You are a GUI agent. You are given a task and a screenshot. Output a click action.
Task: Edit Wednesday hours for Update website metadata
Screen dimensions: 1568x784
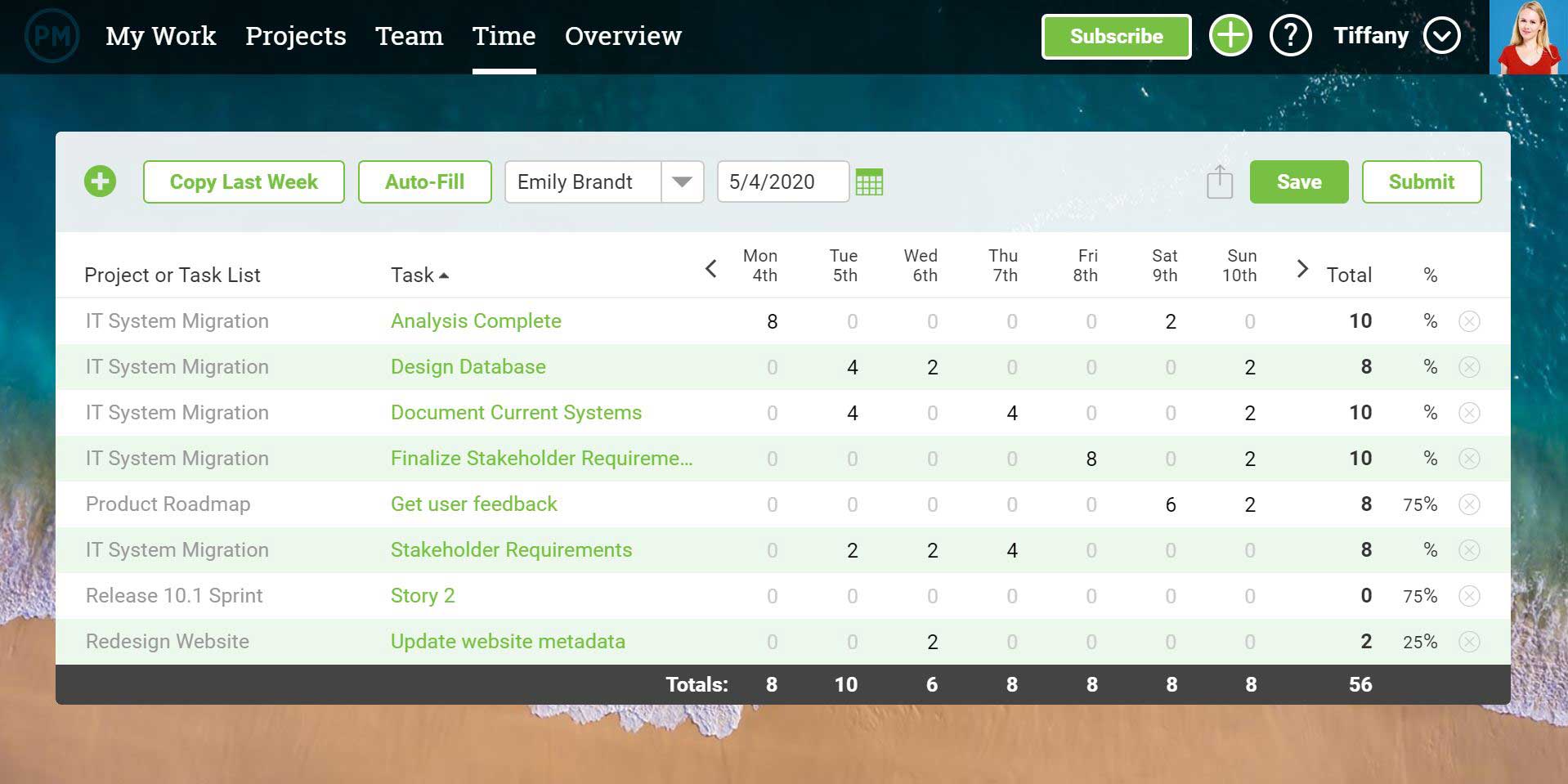[x=932, y=643]
